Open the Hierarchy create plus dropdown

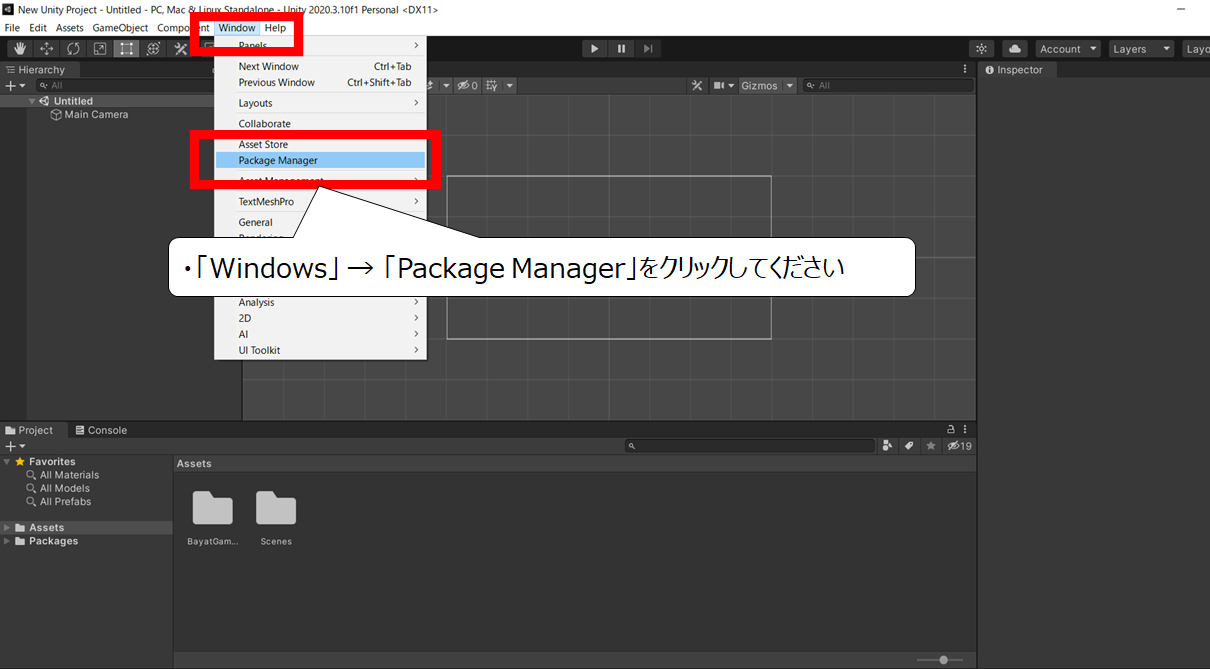click(15, 86)
